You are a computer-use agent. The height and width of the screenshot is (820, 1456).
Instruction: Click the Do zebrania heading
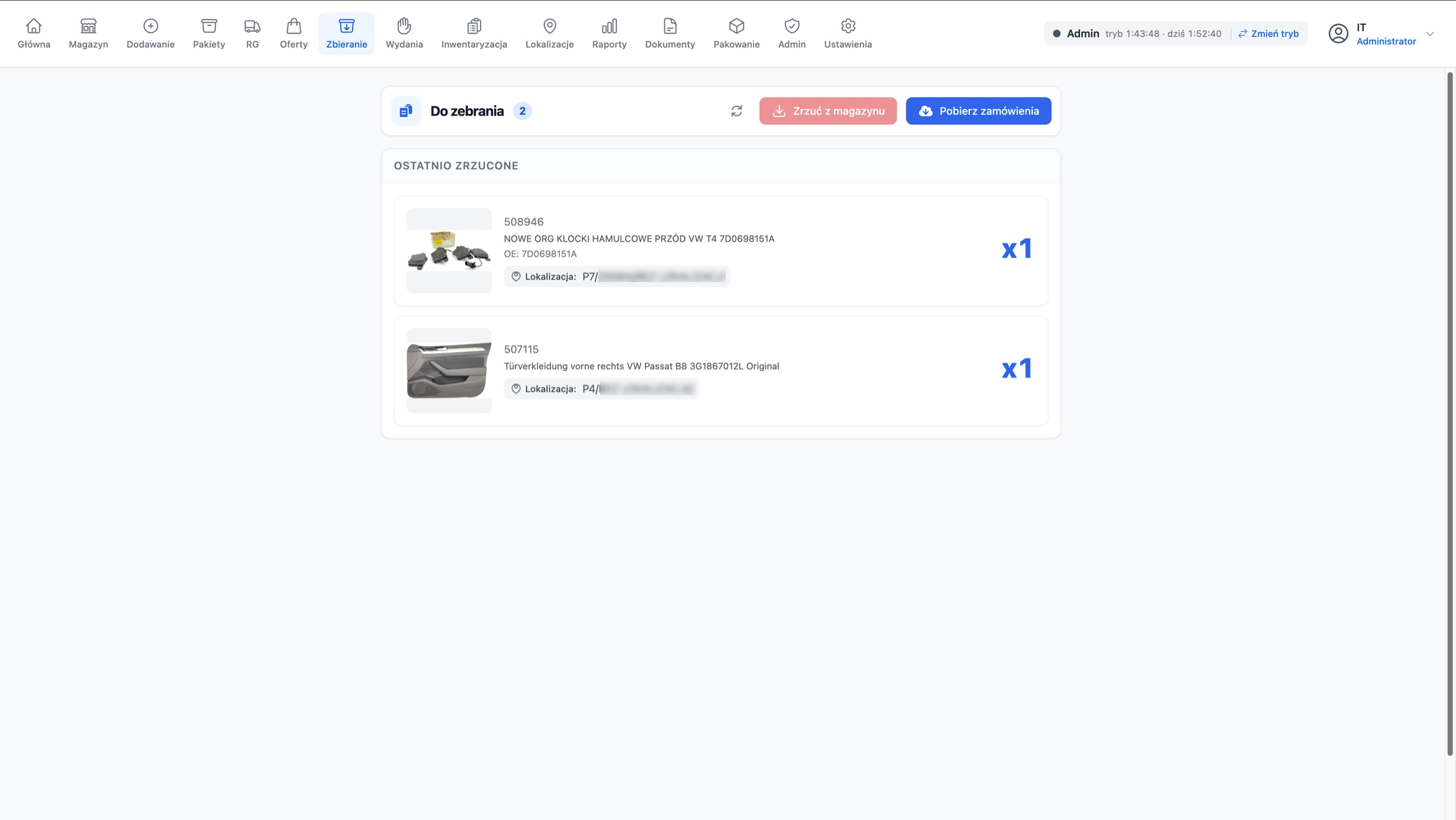pos(467,111)
